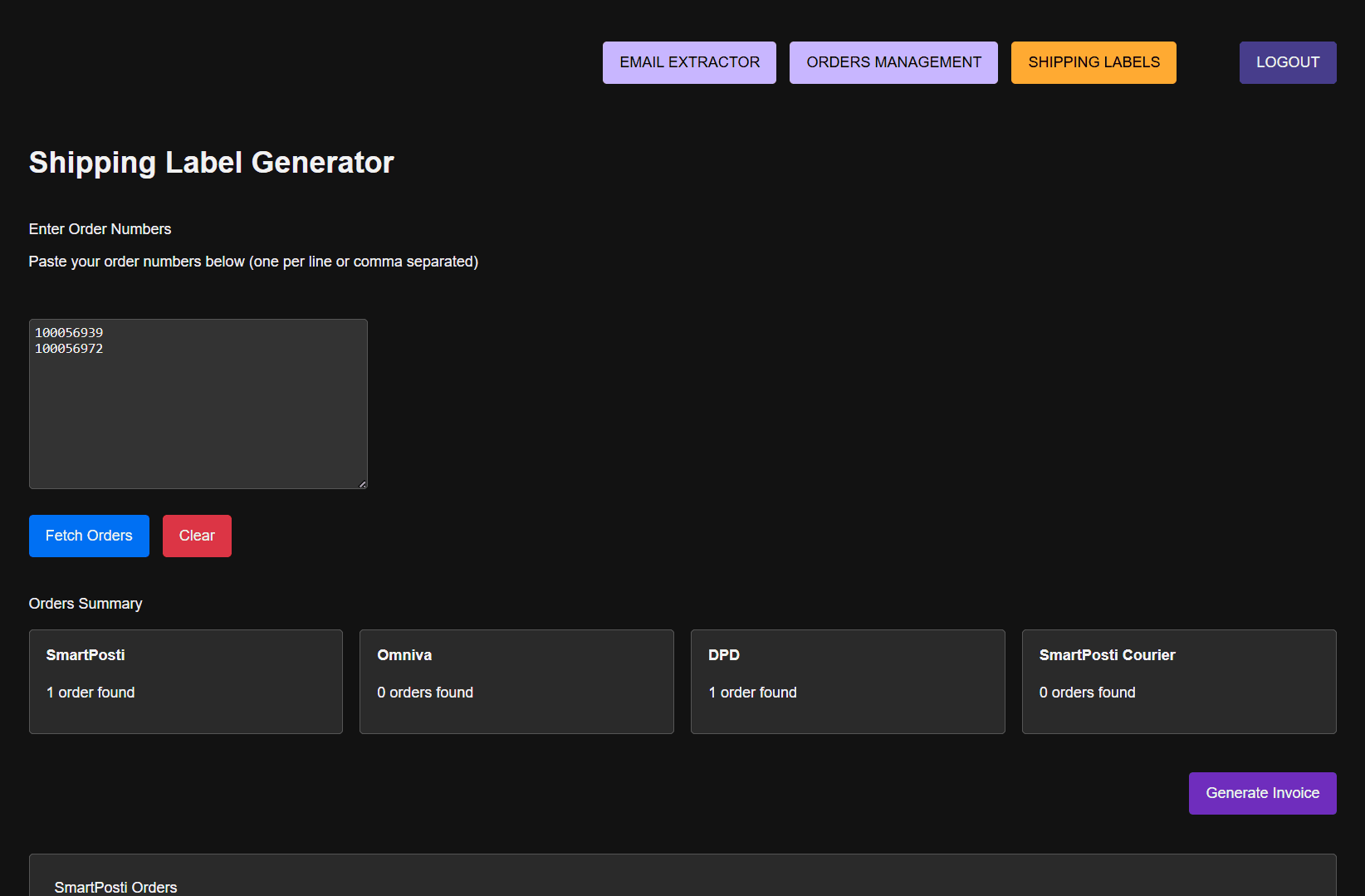Click the SmartPosti Orders section header
Viewport: 1365px width, 896px height.
(115, 887)
